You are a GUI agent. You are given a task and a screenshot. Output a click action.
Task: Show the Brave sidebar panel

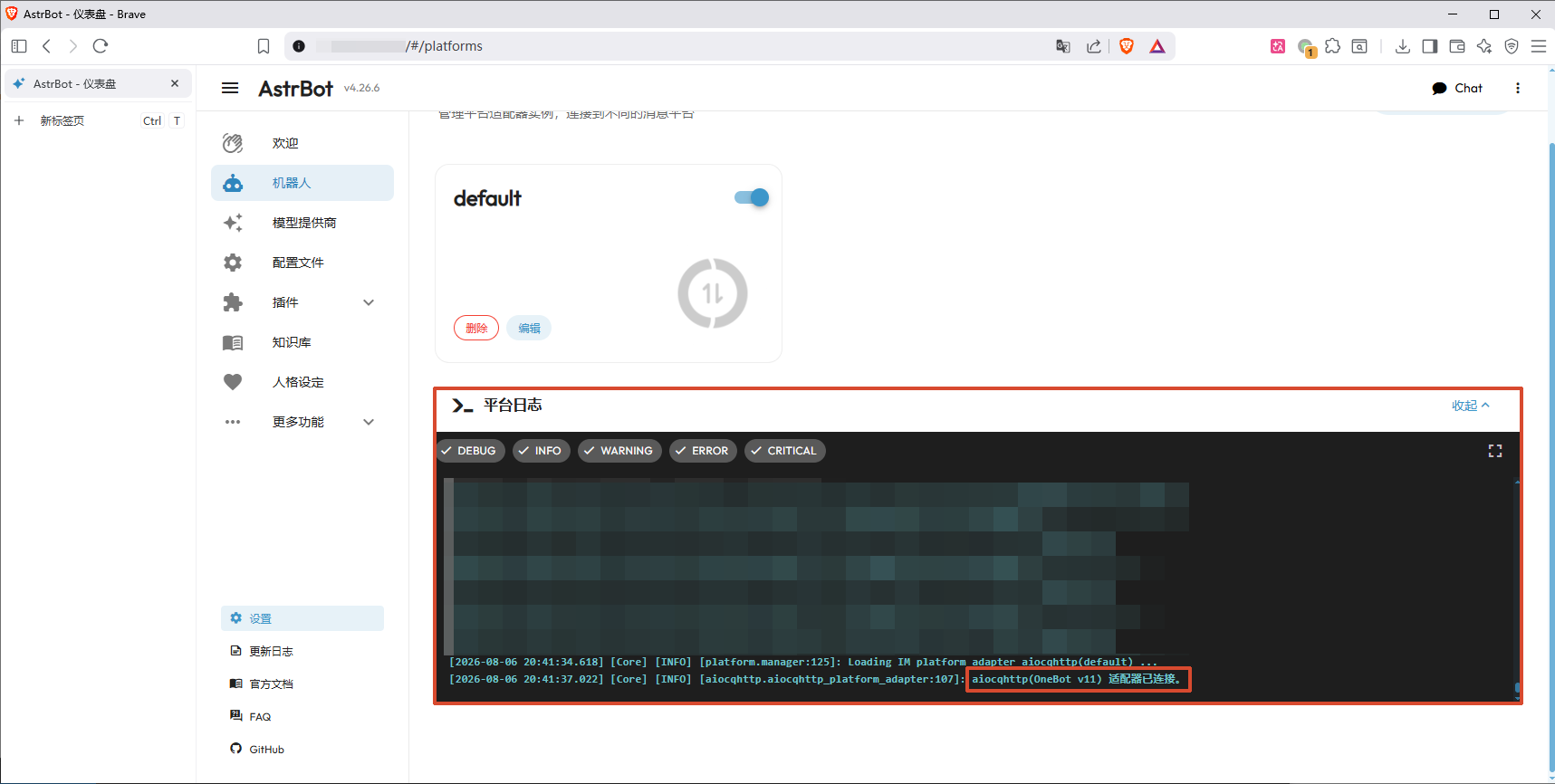click(x=1430, y=46)
